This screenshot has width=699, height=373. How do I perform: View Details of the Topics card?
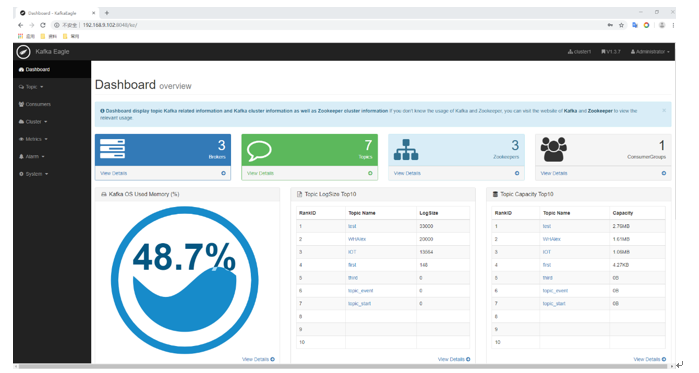click(260, 173)
